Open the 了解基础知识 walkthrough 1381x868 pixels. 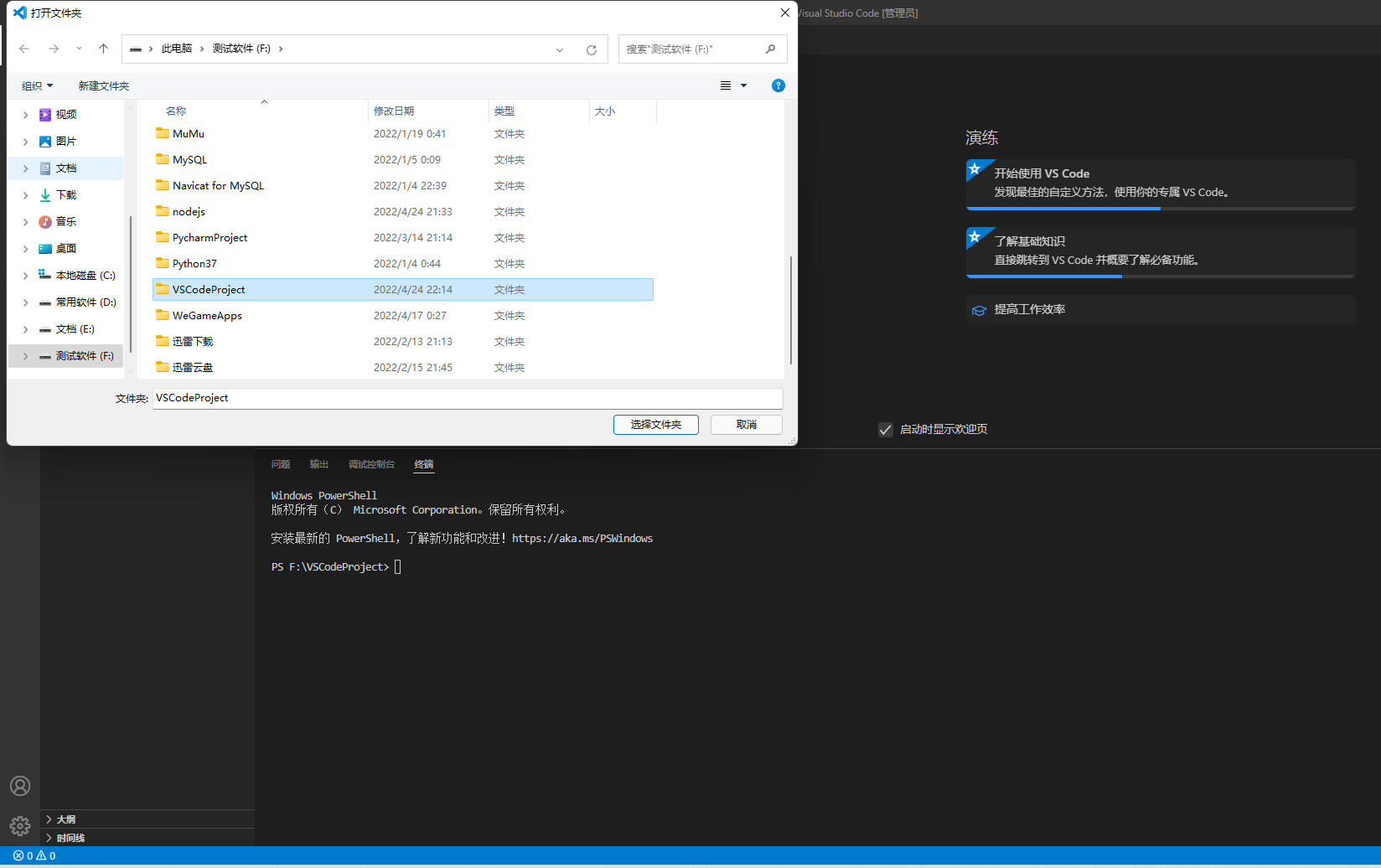coord(1161,252)
